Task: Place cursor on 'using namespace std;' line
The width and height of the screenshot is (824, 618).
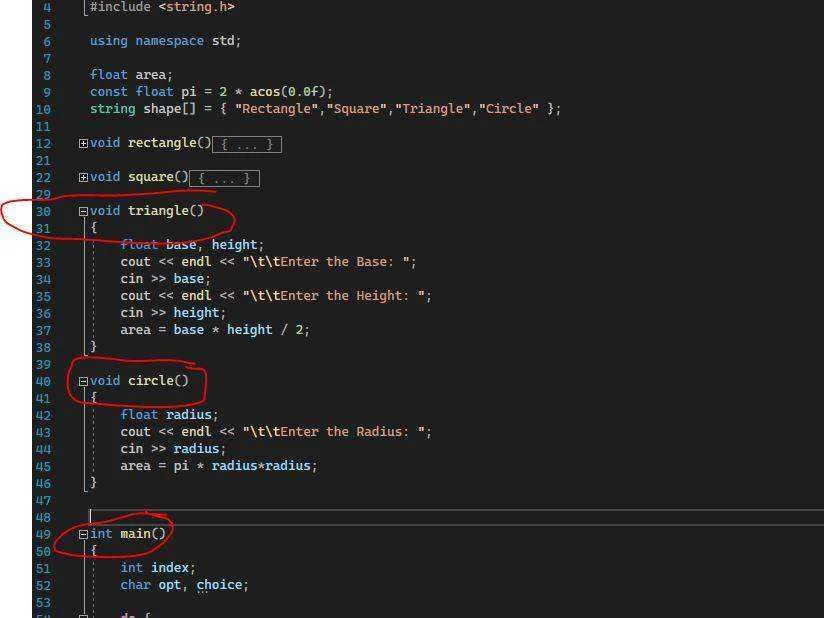Action: [165, 41]
